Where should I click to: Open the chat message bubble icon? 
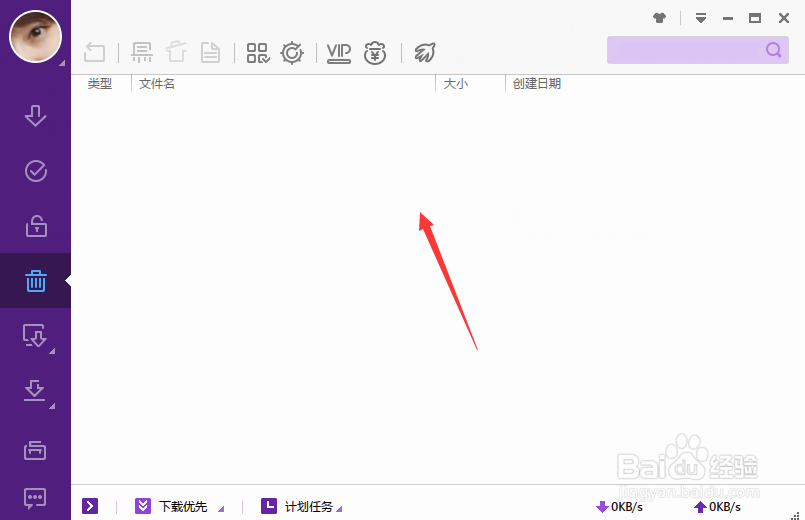pyautogui.click(x=35, y=498)
